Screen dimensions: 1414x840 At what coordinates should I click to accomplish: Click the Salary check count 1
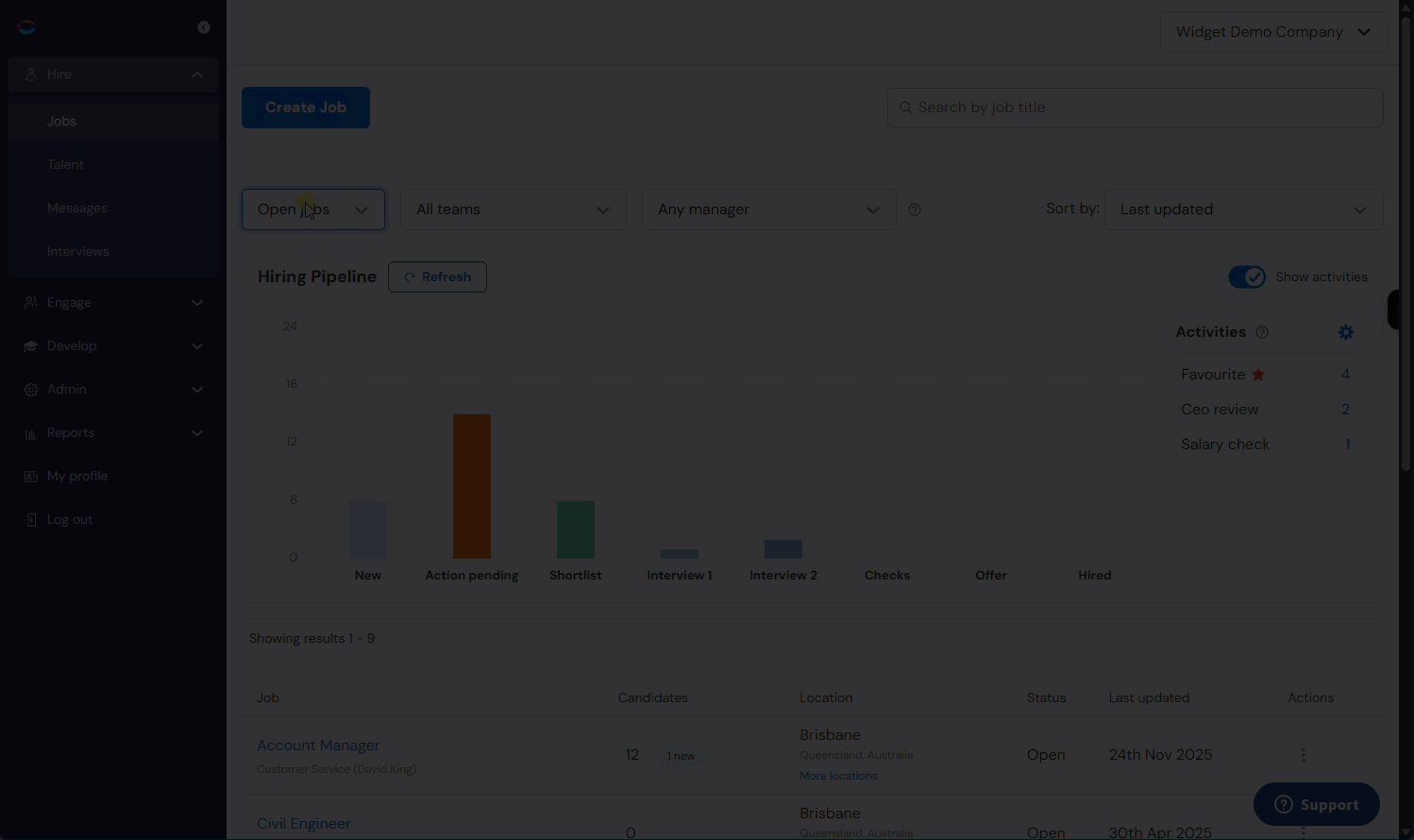[1347, 445]
